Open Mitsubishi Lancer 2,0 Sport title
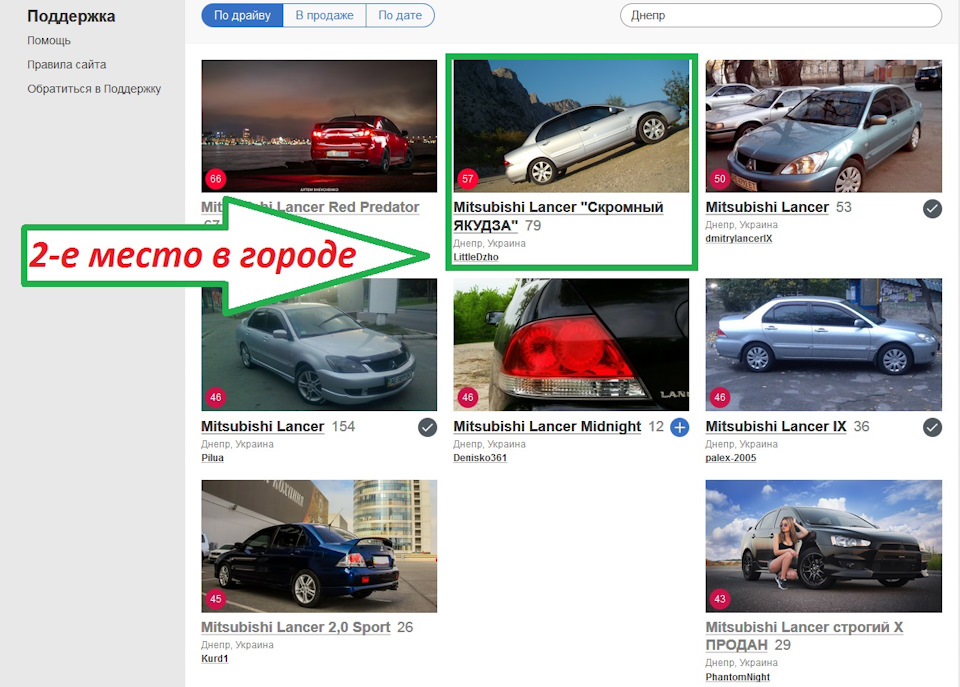The image size is (960, 687). pyautogui.click(x=296, y=627)
